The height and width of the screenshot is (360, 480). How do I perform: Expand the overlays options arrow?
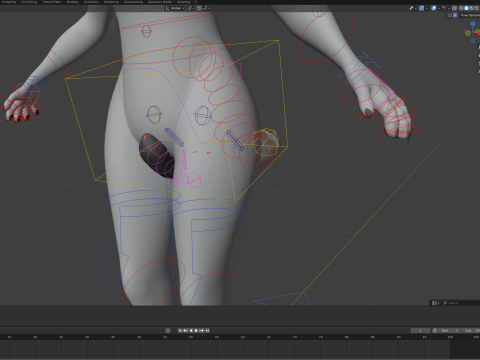tap(439, 8)
